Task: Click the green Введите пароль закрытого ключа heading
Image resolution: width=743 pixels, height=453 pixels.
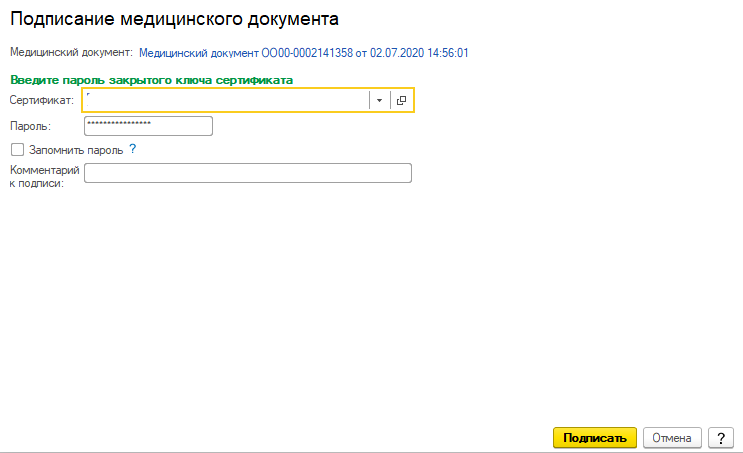Action: pyautogui.click(x=151, y=79)
